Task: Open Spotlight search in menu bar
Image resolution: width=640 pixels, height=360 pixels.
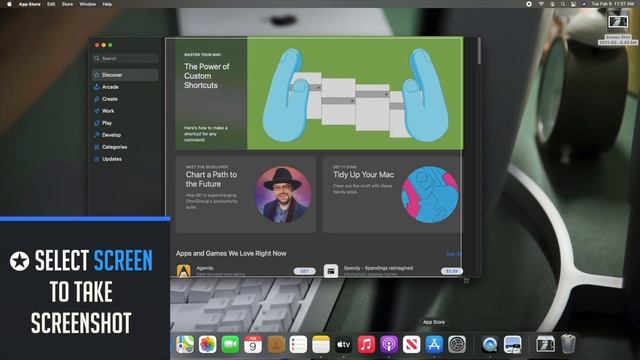Action: (x=563, y=4)
